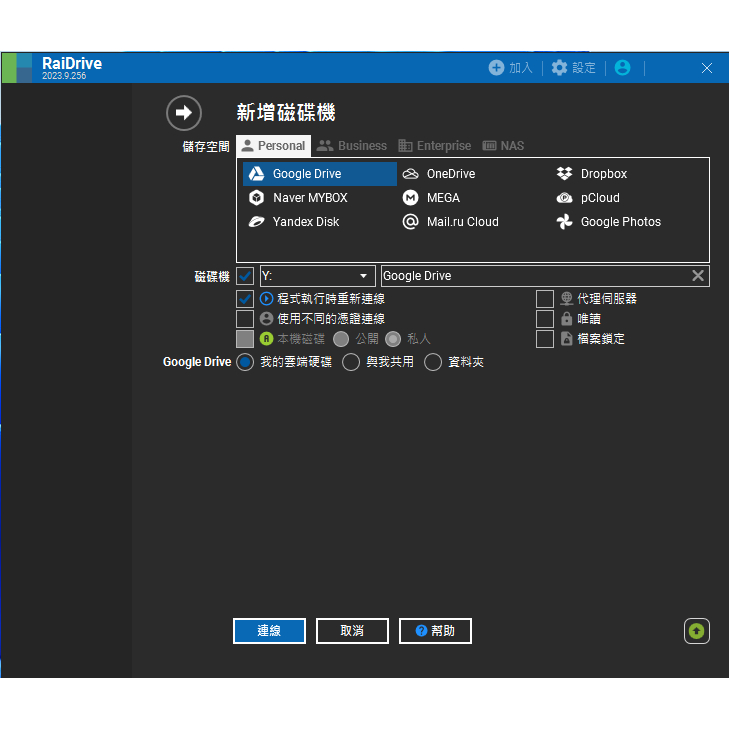Viewport: 729px width, 729px height.
Task: Select the Google Drive storage icon
Action: [256, 174]
